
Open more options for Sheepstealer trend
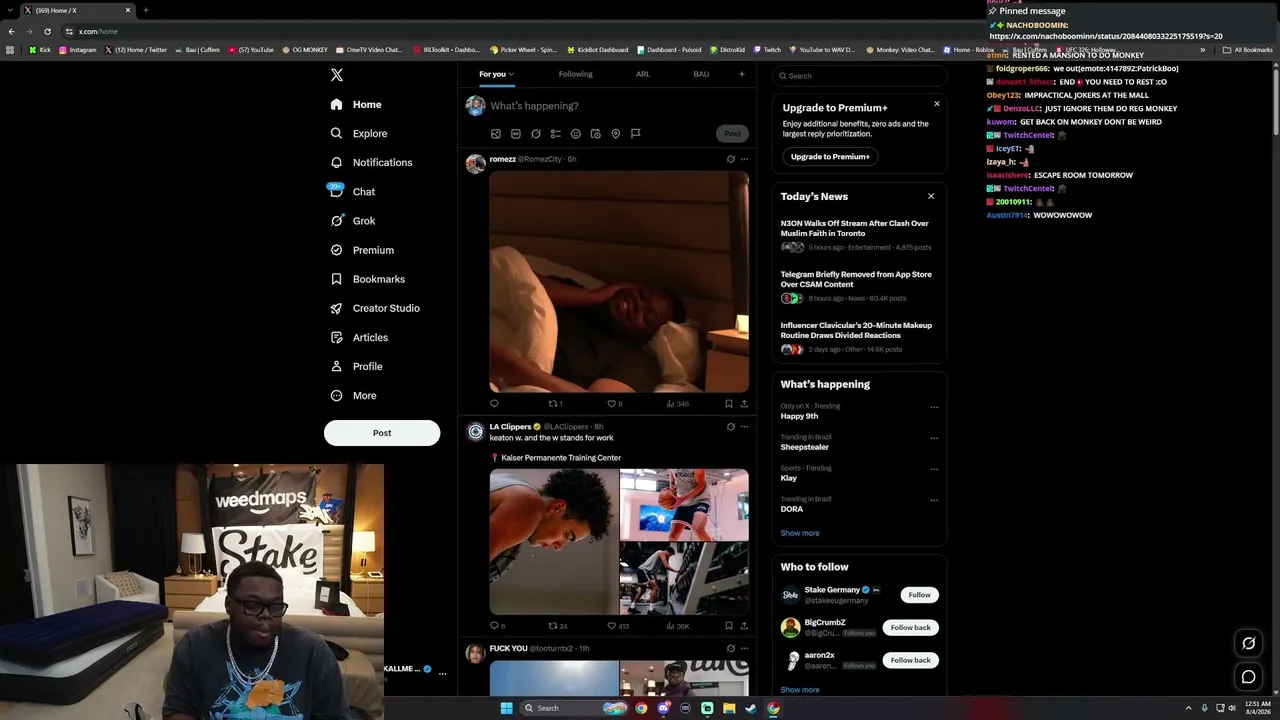(934, 438)
